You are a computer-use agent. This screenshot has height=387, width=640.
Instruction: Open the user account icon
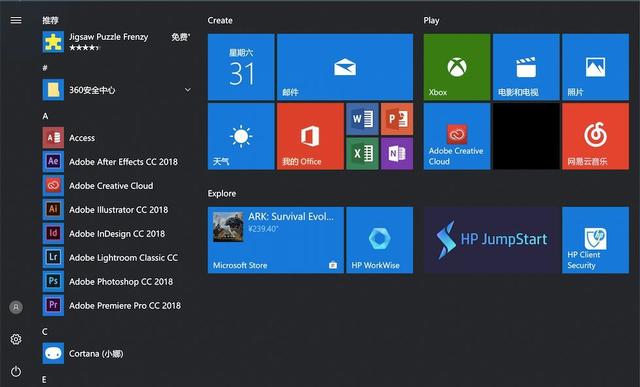(x=16, y=307)
